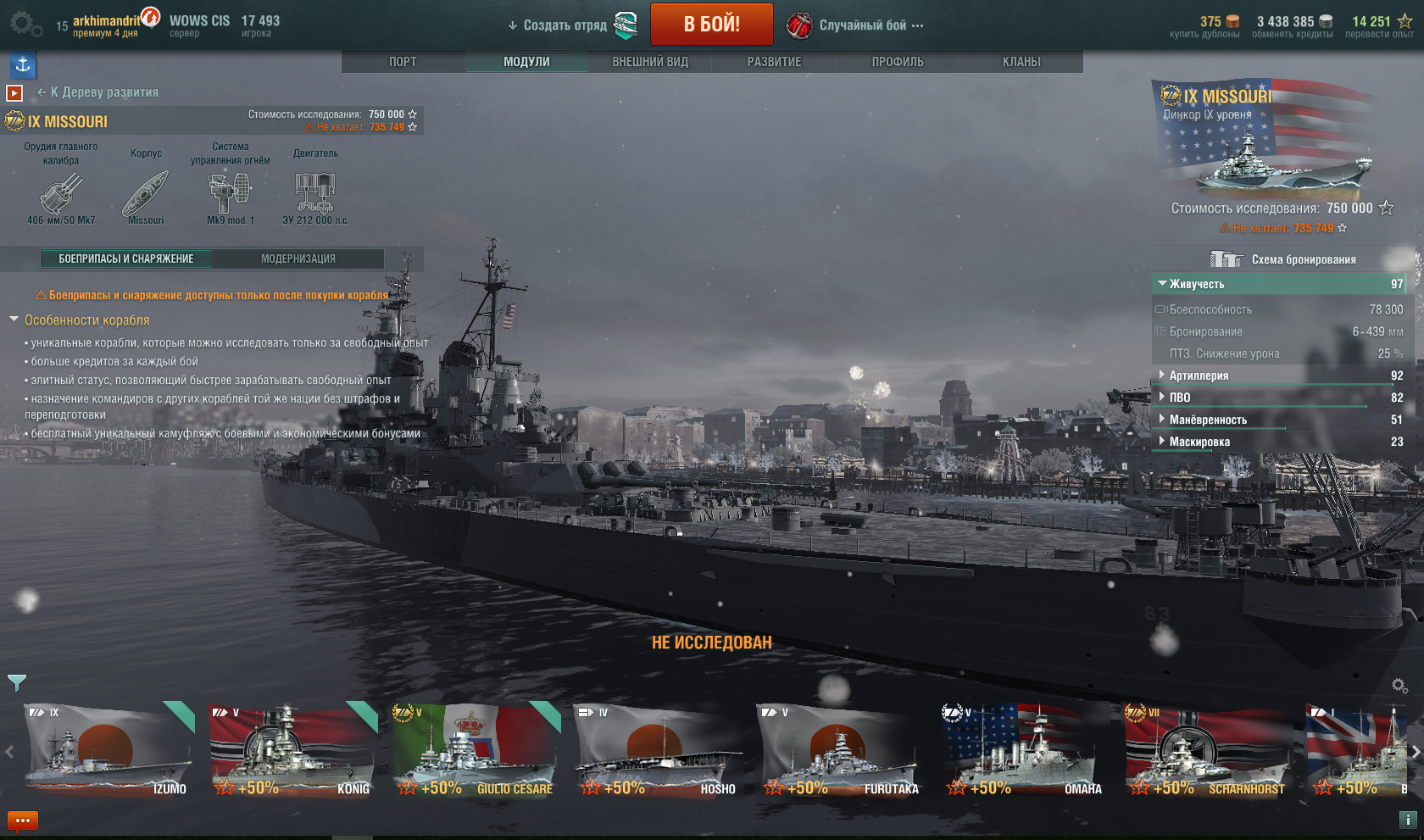1424x840 pixels.
Task: Open carousel settings gear above the ship list
Action: pos(1399,685)
